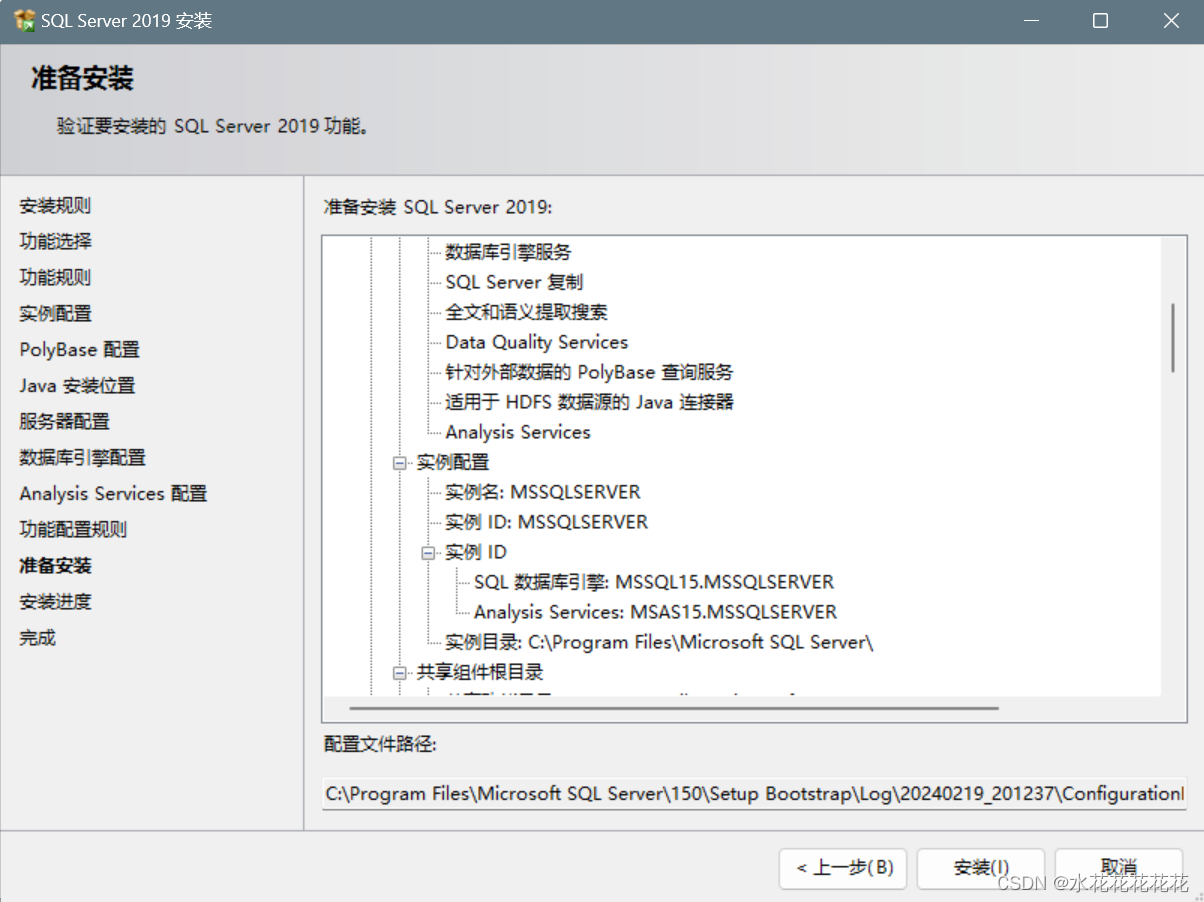Select 安装进度 step in sidebar
The image size is (1204, 902).
pos(55,602)
